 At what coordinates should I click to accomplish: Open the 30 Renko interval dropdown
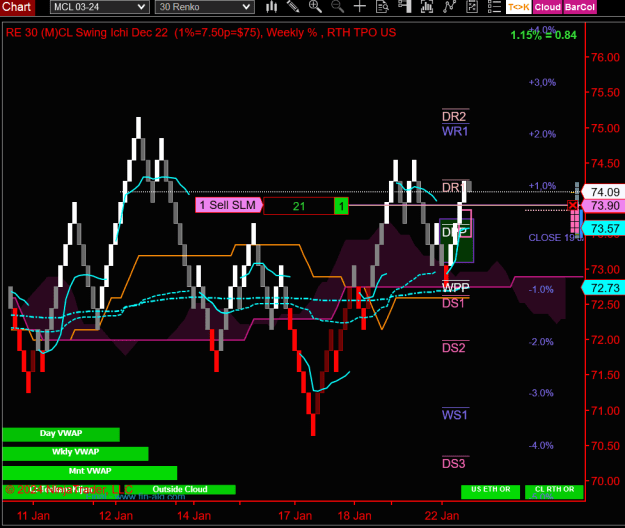pos(204,7)
